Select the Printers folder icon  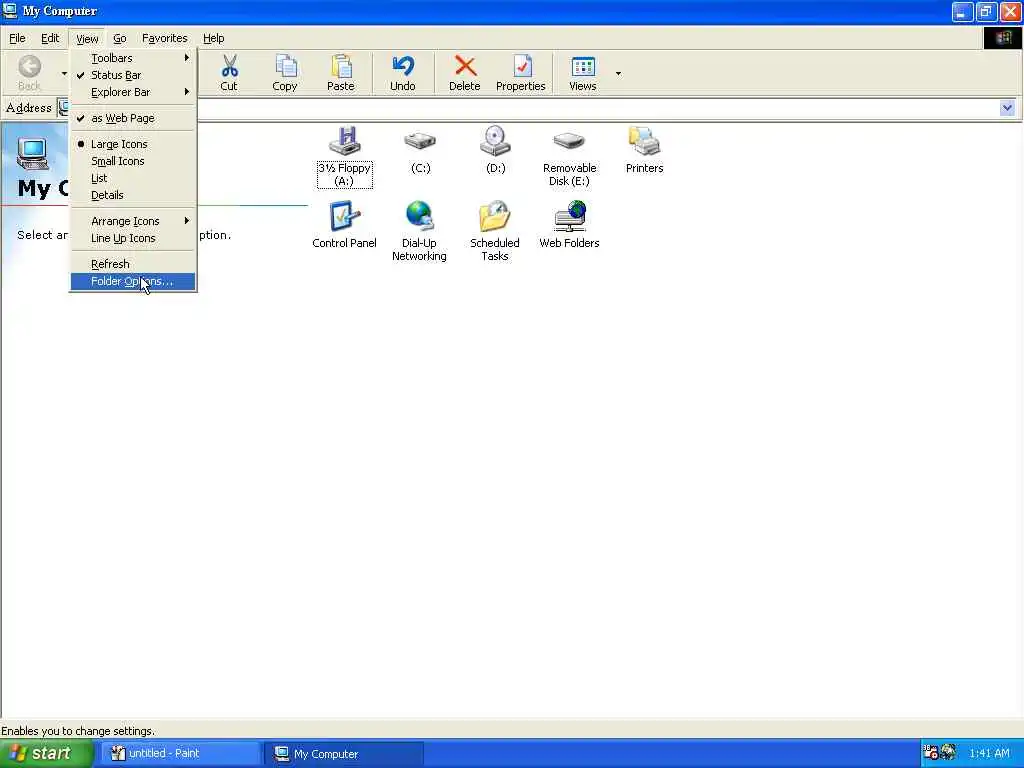(x=644, y=151)
